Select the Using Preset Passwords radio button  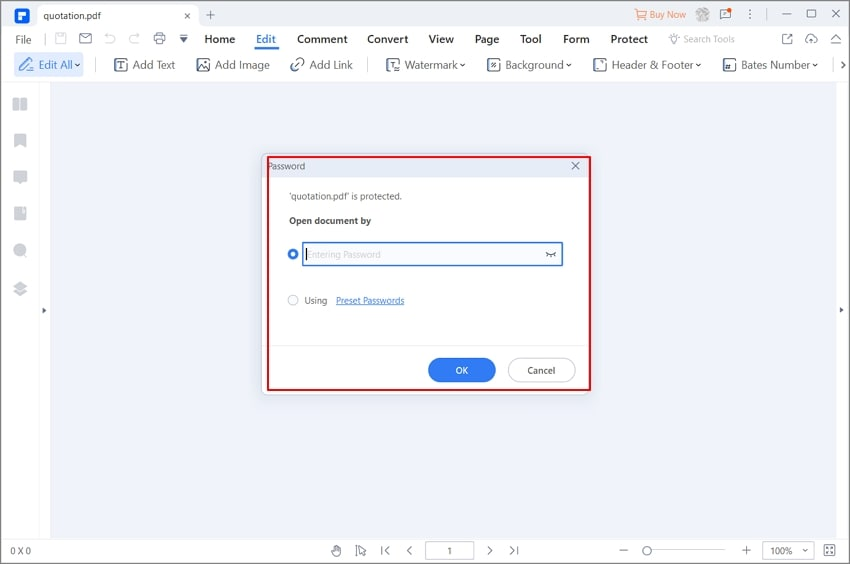click(x=293, y=300)
